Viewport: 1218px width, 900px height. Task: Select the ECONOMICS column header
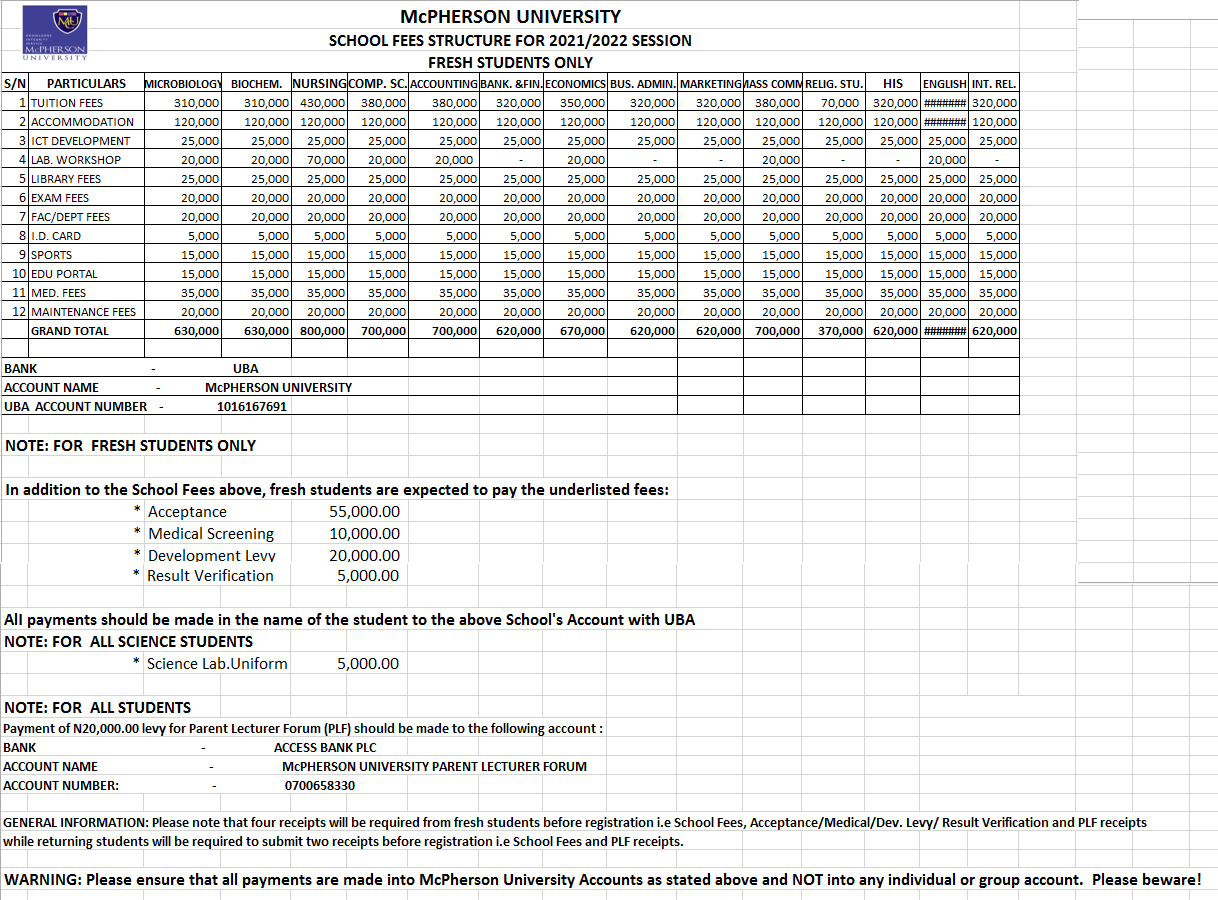tap(575, 84)
